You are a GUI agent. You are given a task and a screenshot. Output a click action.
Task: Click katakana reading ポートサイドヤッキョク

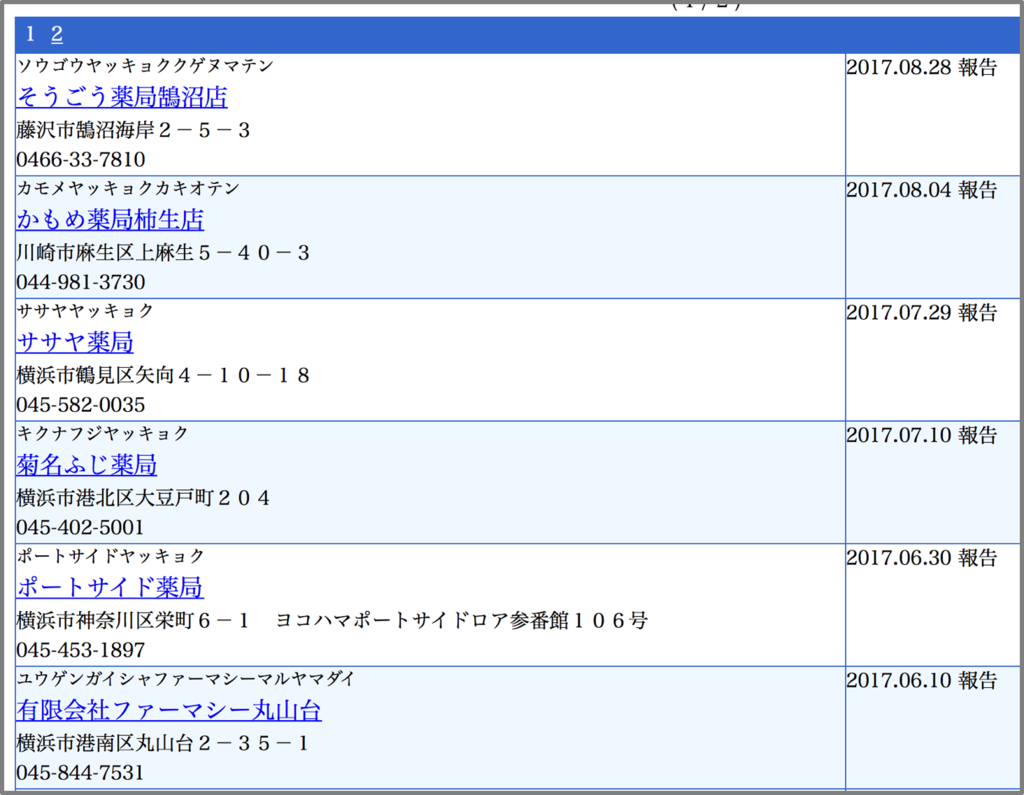coord(111,557)
